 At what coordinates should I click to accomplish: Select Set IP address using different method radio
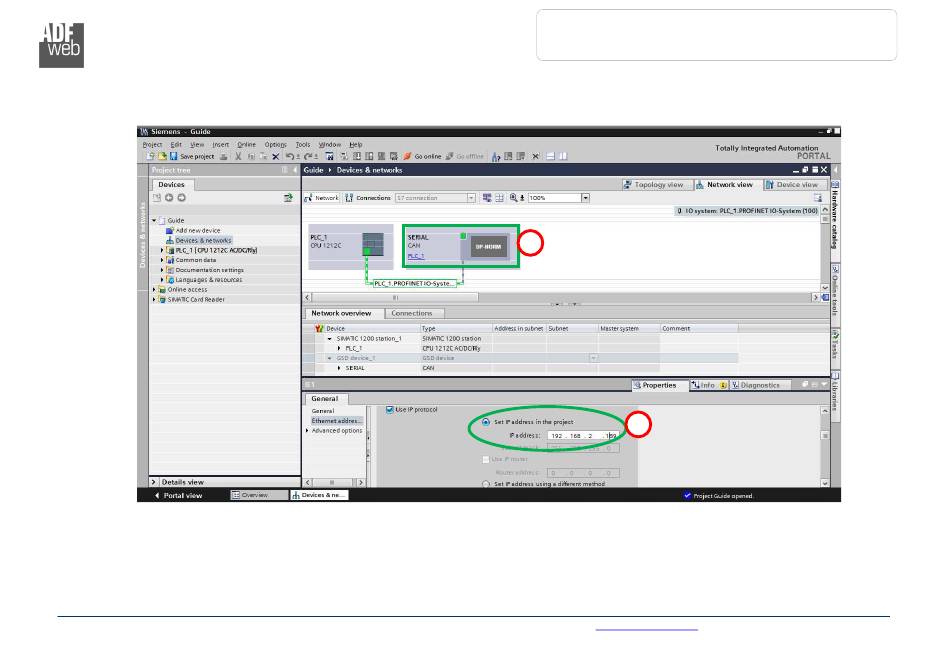coord(486,484)
